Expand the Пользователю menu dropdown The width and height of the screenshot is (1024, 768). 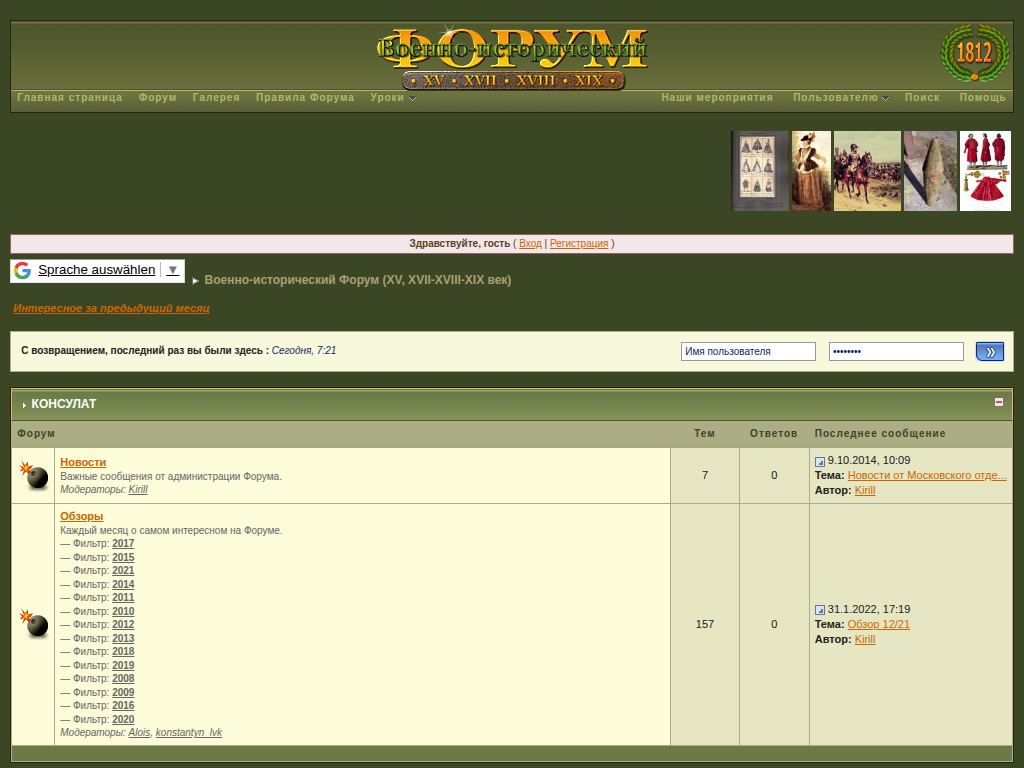pos(840,98)
